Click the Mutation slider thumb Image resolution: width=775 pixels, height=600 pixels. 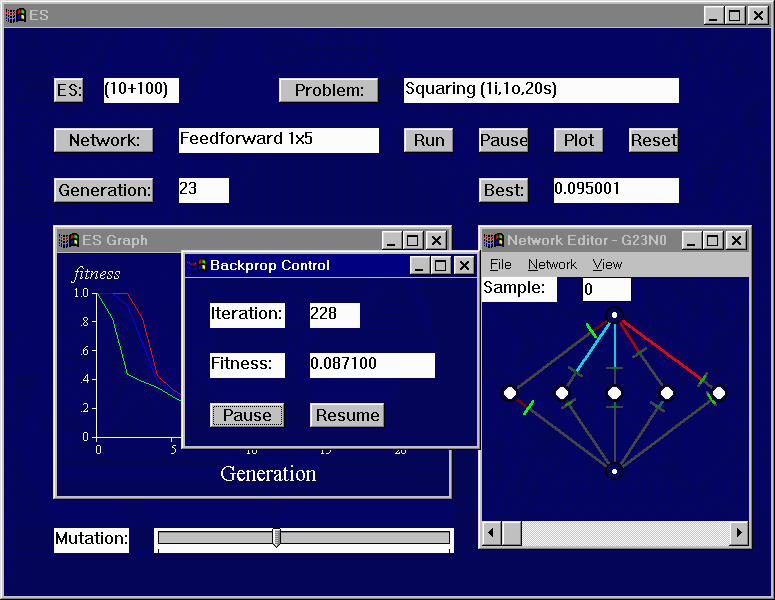coord(277,538)
